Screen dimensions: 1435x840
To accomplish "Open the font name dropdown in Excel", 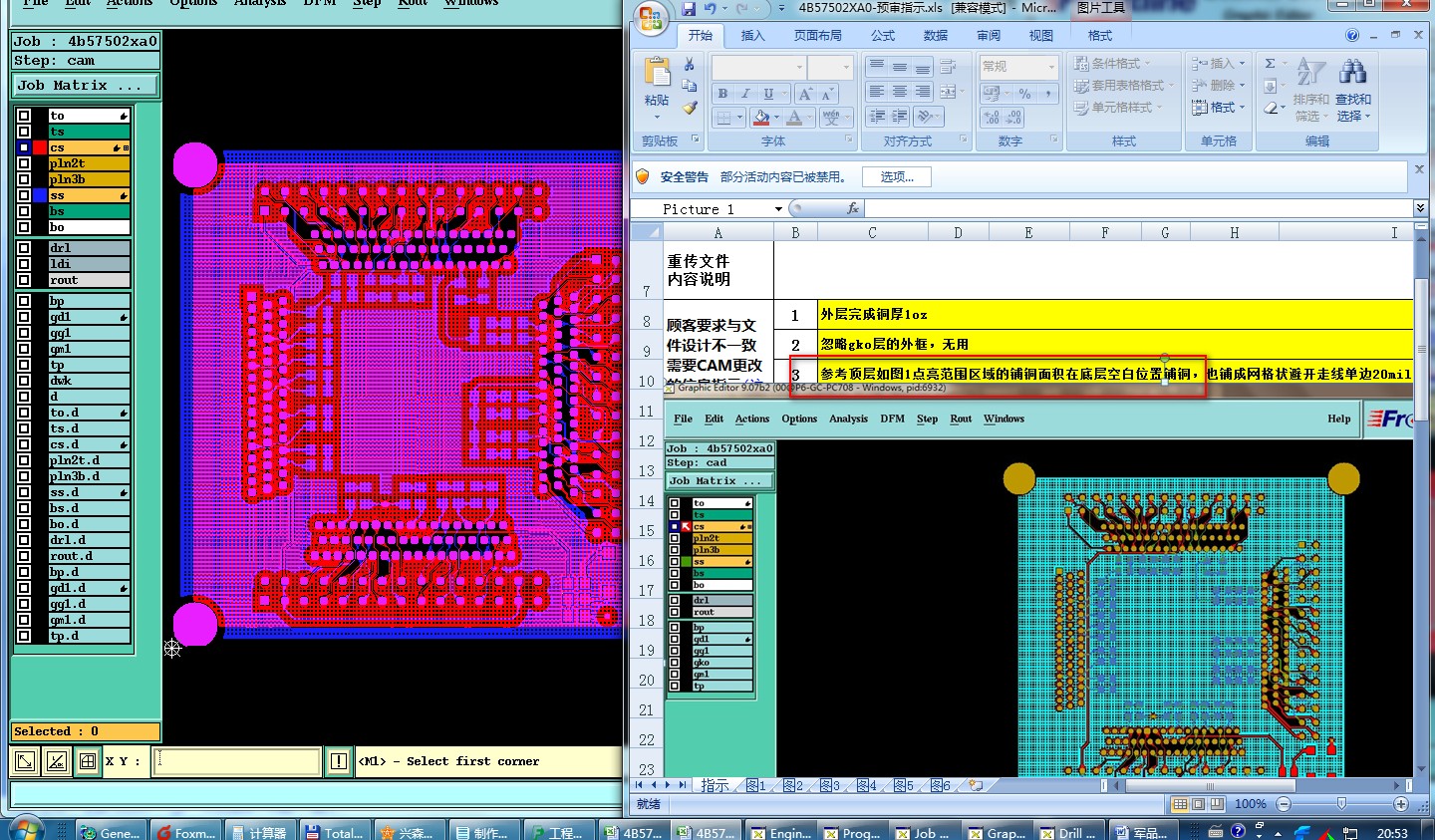I will pos(799,67).
